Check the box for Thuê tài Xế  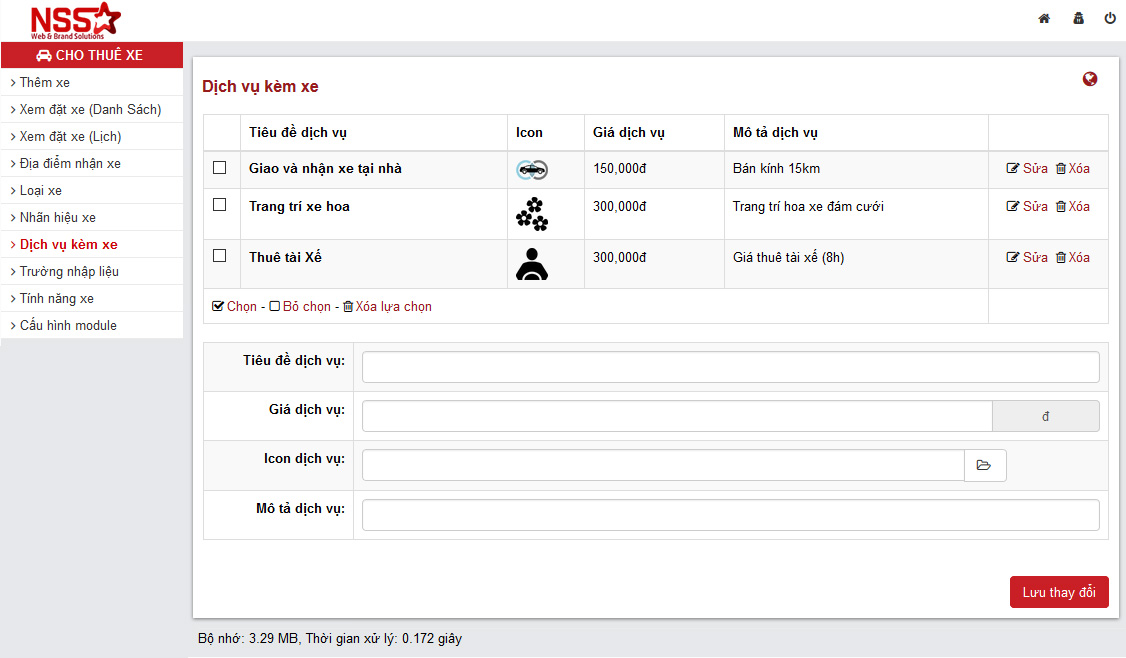pyautogui.click(x=220, y=256)
